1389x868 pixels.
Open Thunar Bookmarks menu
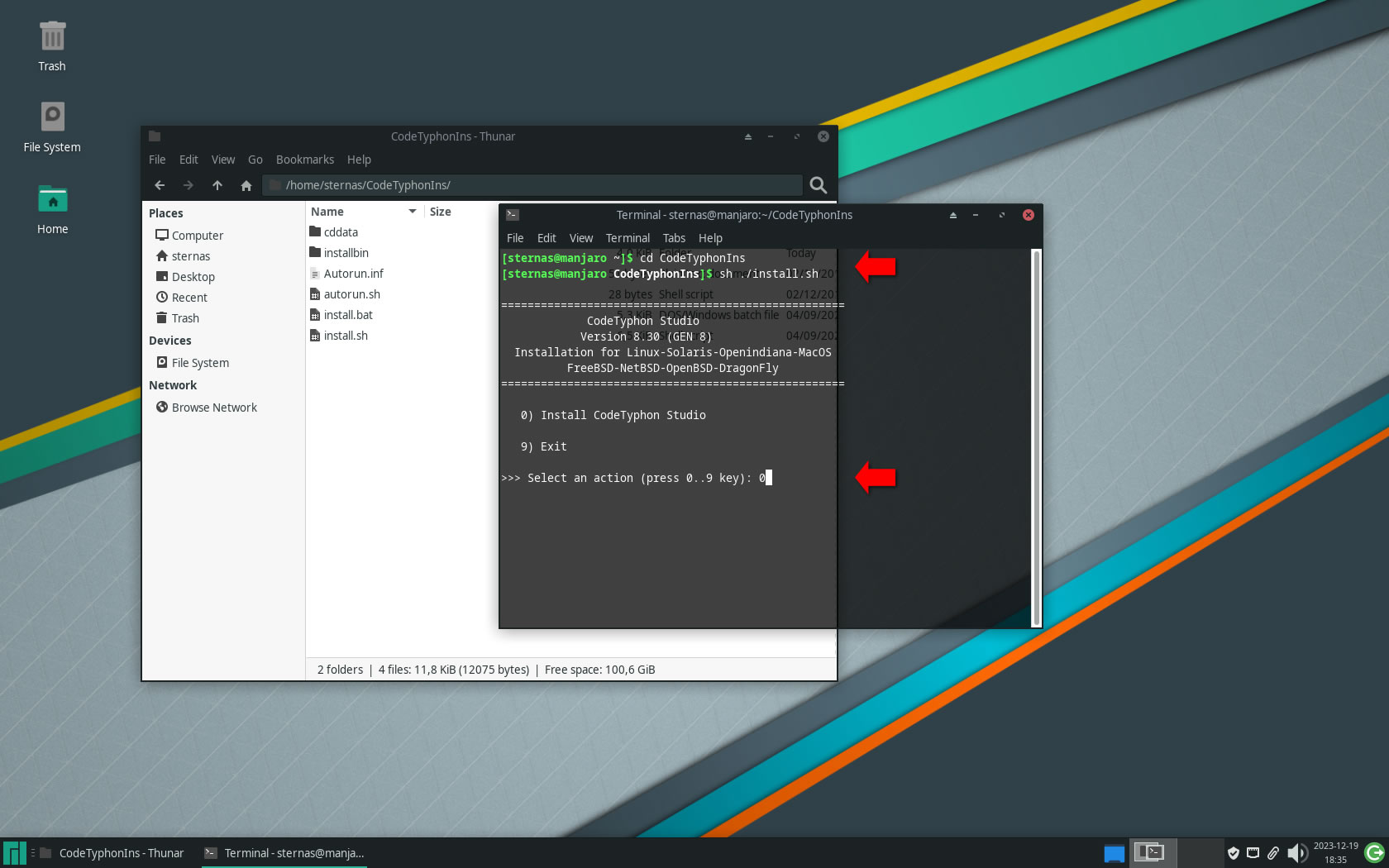(x=305, y=160)
